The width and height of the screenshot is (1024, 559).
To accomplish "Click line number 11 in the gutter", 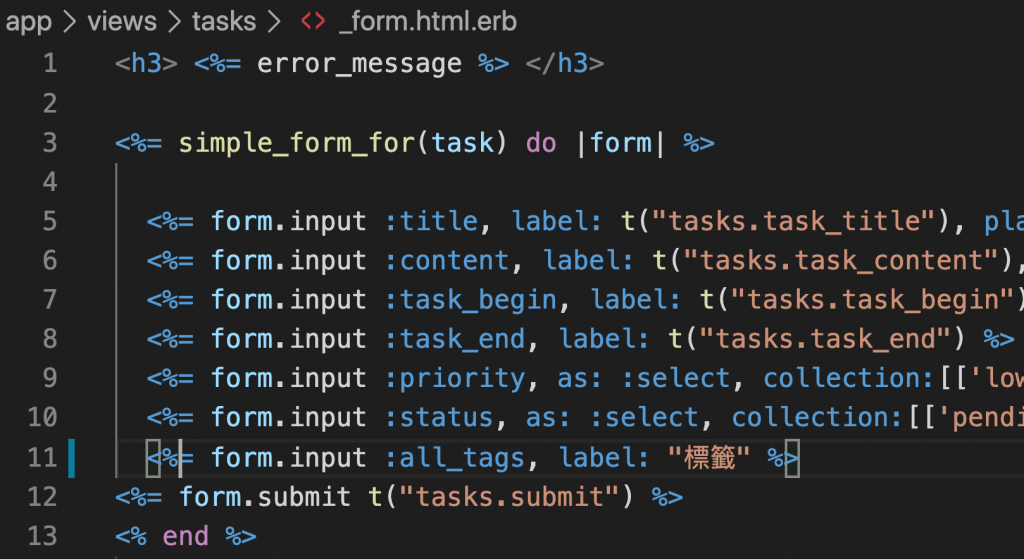I will point(42,458).
